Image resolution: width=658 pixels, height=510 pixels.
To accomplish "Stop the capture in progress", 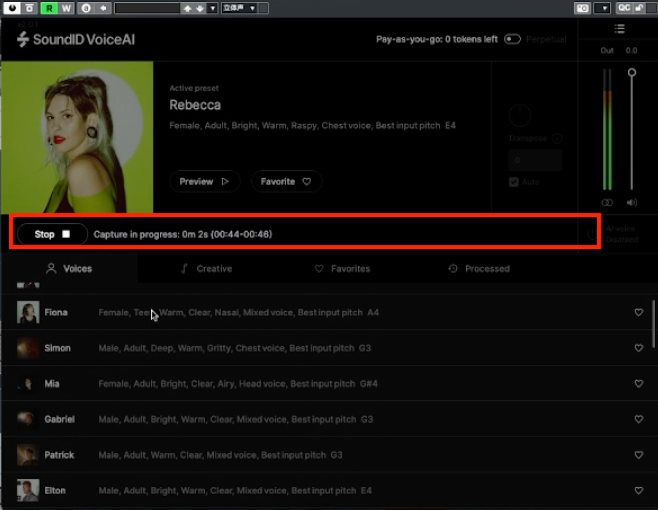I will pos(52,234).
